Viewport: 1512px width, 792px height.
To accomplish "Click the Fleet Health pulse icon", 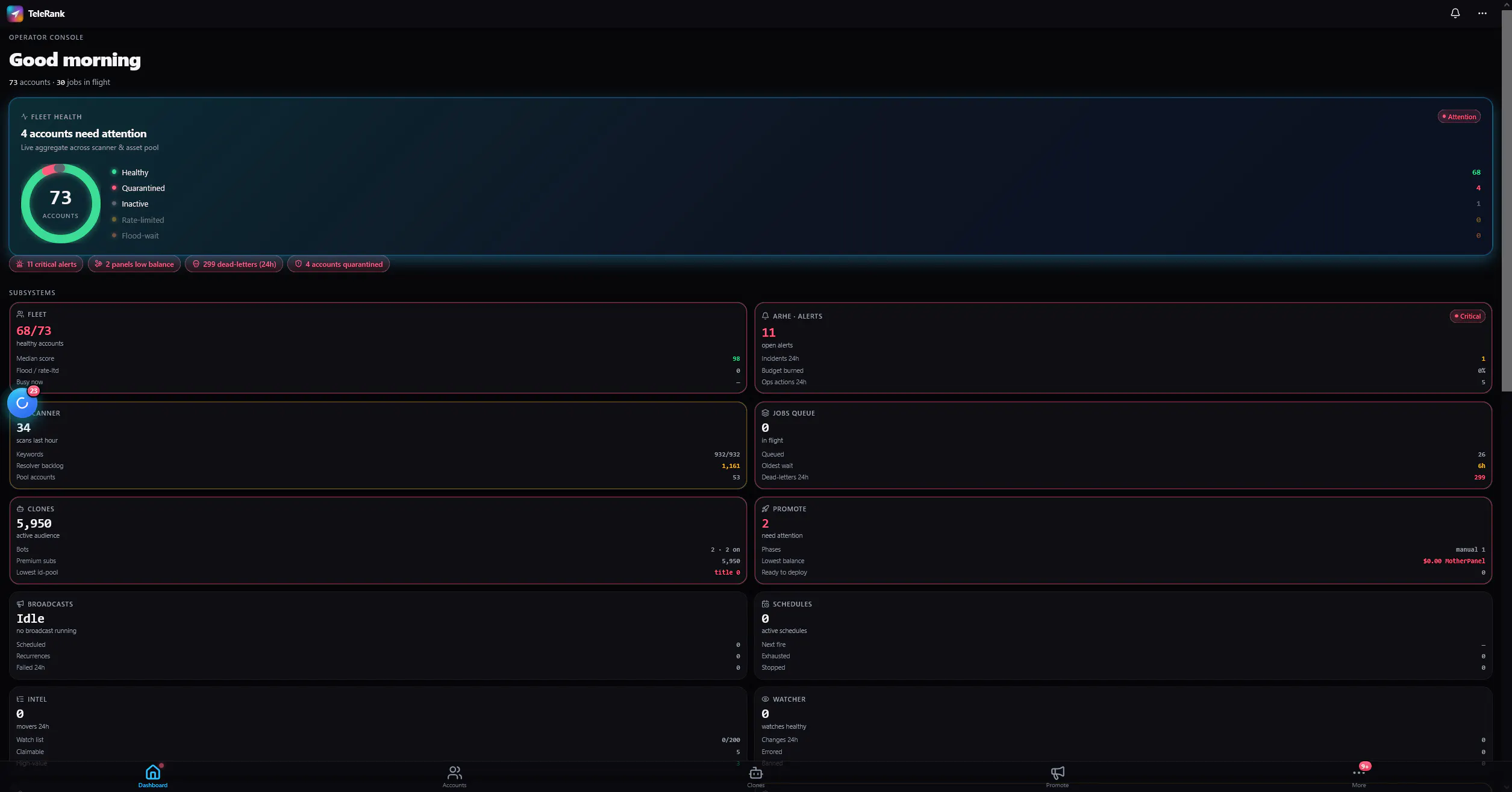I will coord(24,117).
